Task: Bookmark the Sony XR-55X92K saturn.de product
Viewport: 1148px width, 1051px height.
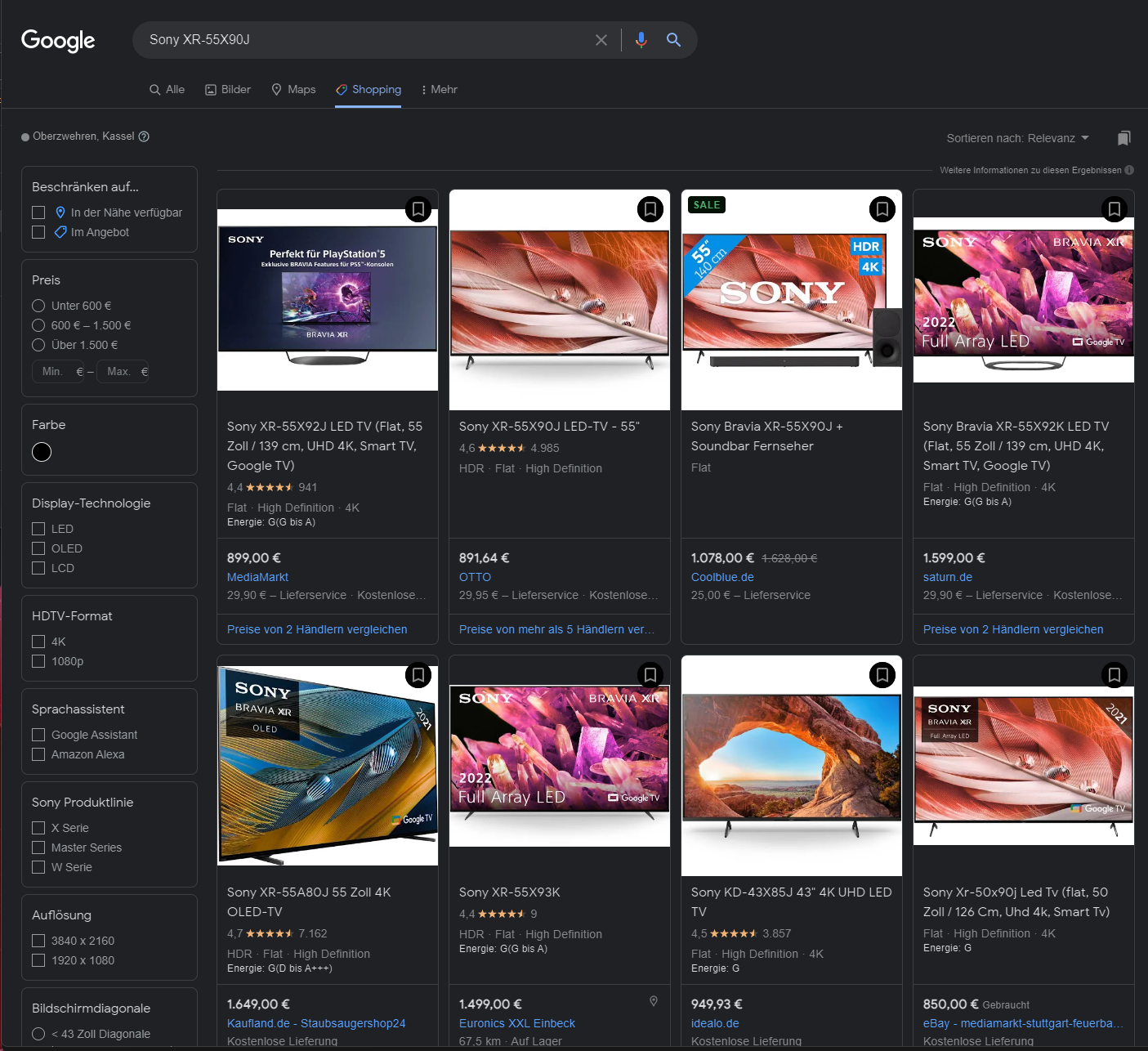Action: coord(1114,209)
